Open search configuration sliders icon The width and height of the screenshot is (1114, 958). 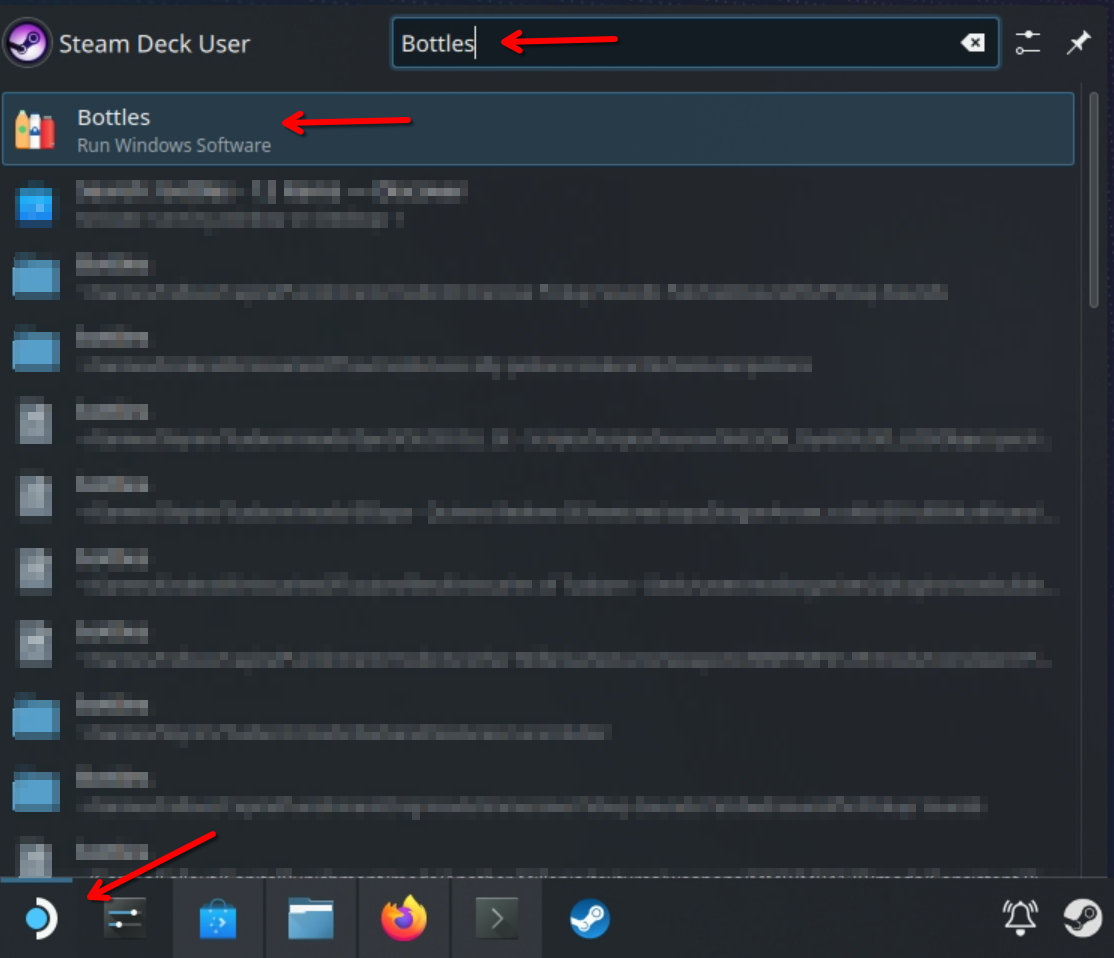(1028, 43)
